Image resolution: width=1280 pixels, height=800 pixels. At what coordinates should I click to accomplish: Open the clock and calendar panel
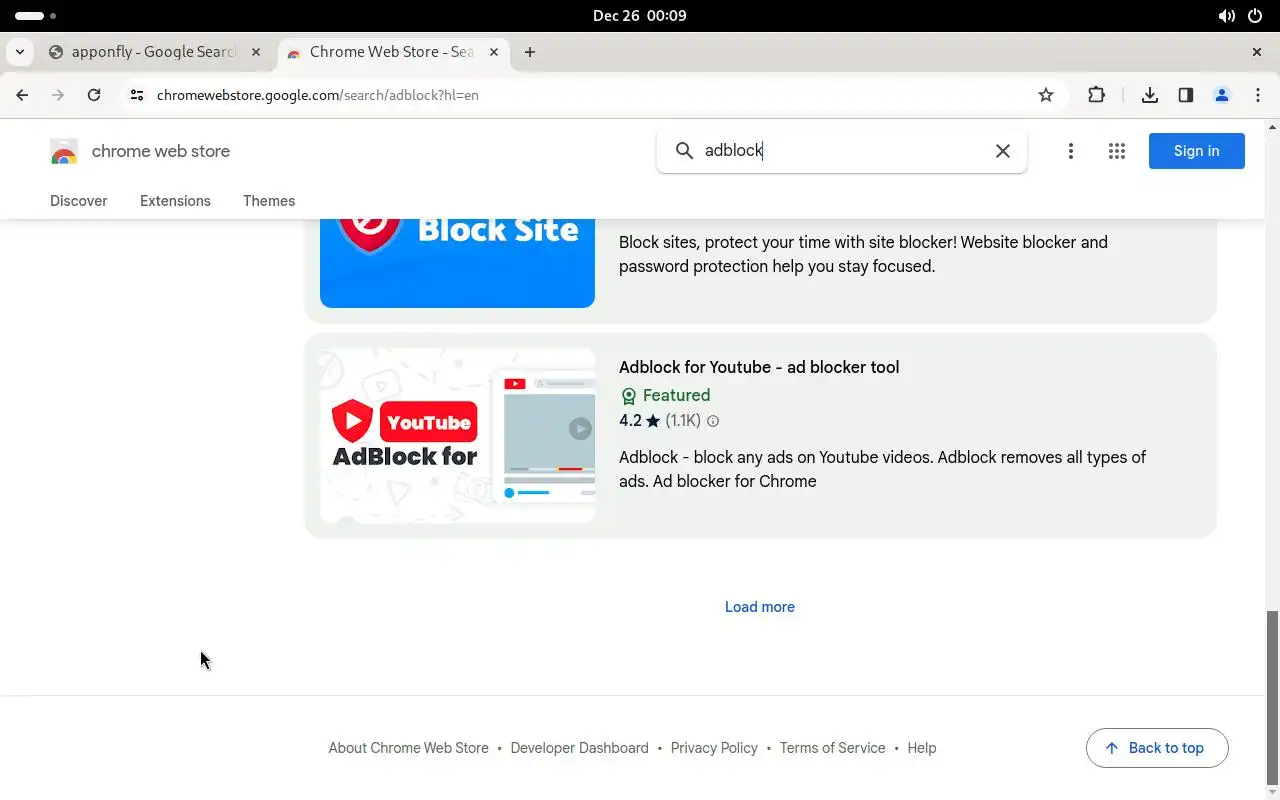pos(639,16)
